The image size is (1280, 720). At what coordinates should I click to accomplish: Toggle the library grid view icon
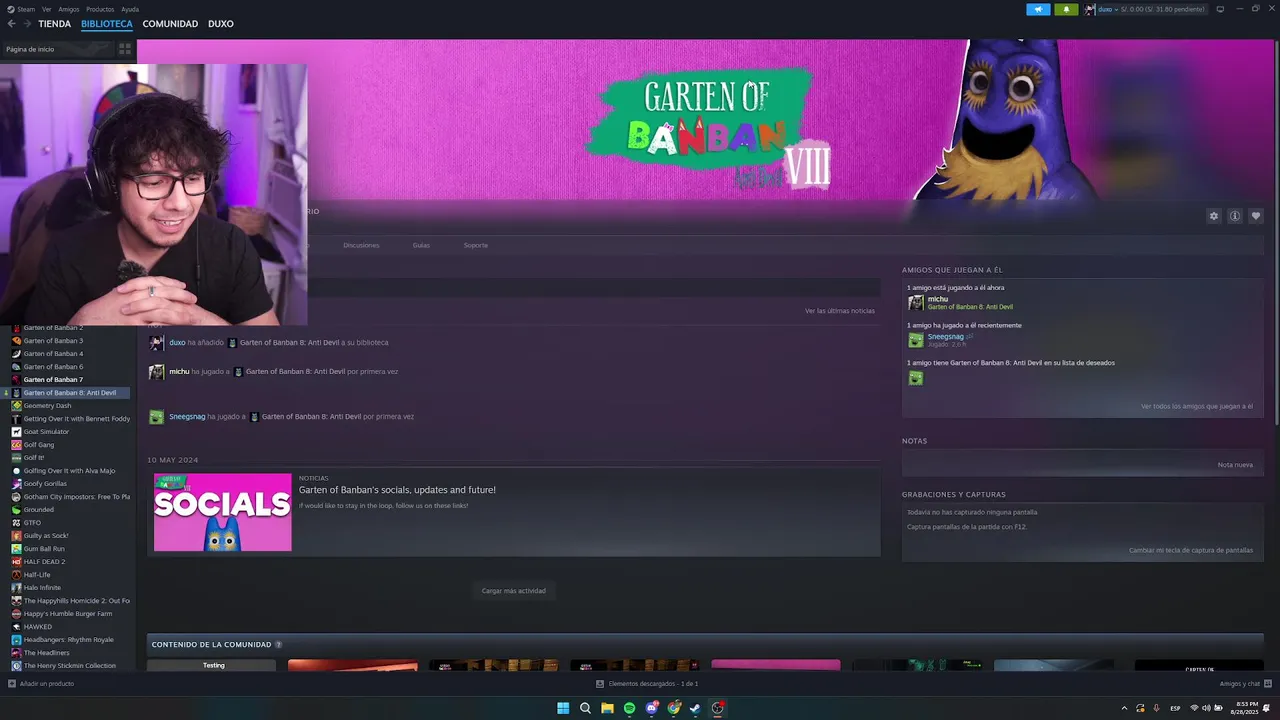point(125,48)
